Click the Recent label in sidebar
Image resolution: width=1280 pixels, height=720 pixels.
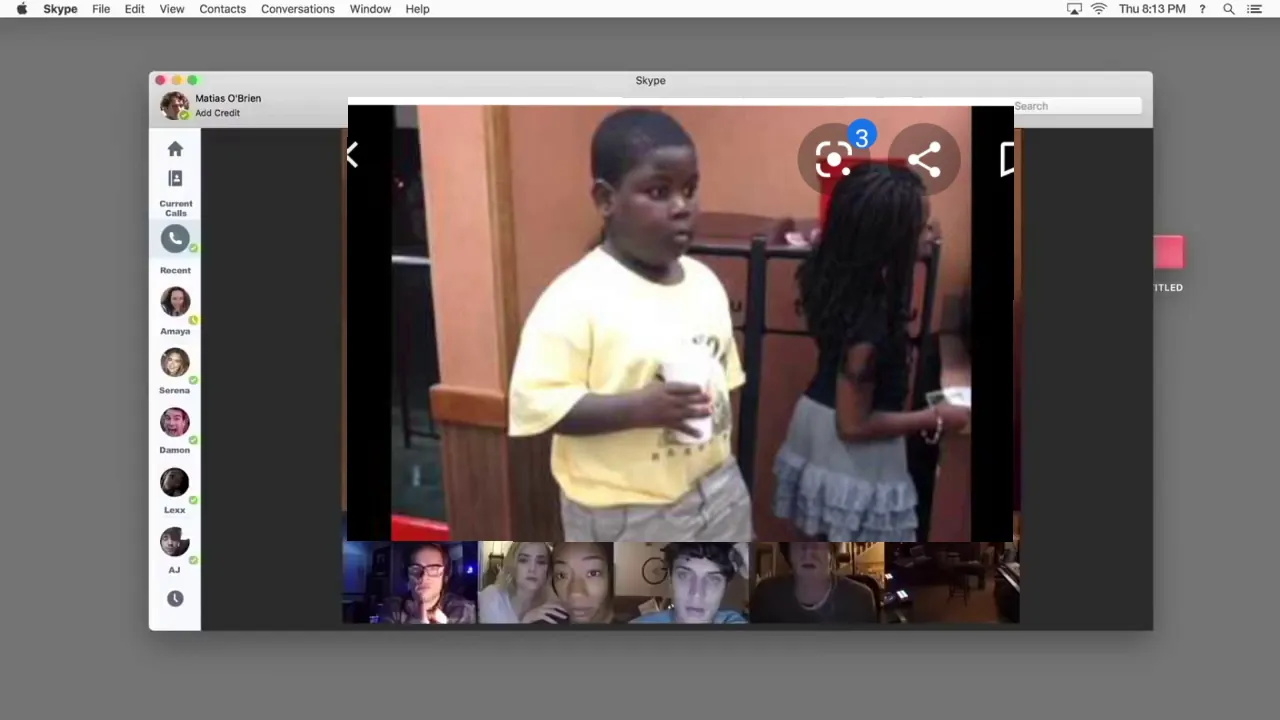click(175, 270)
